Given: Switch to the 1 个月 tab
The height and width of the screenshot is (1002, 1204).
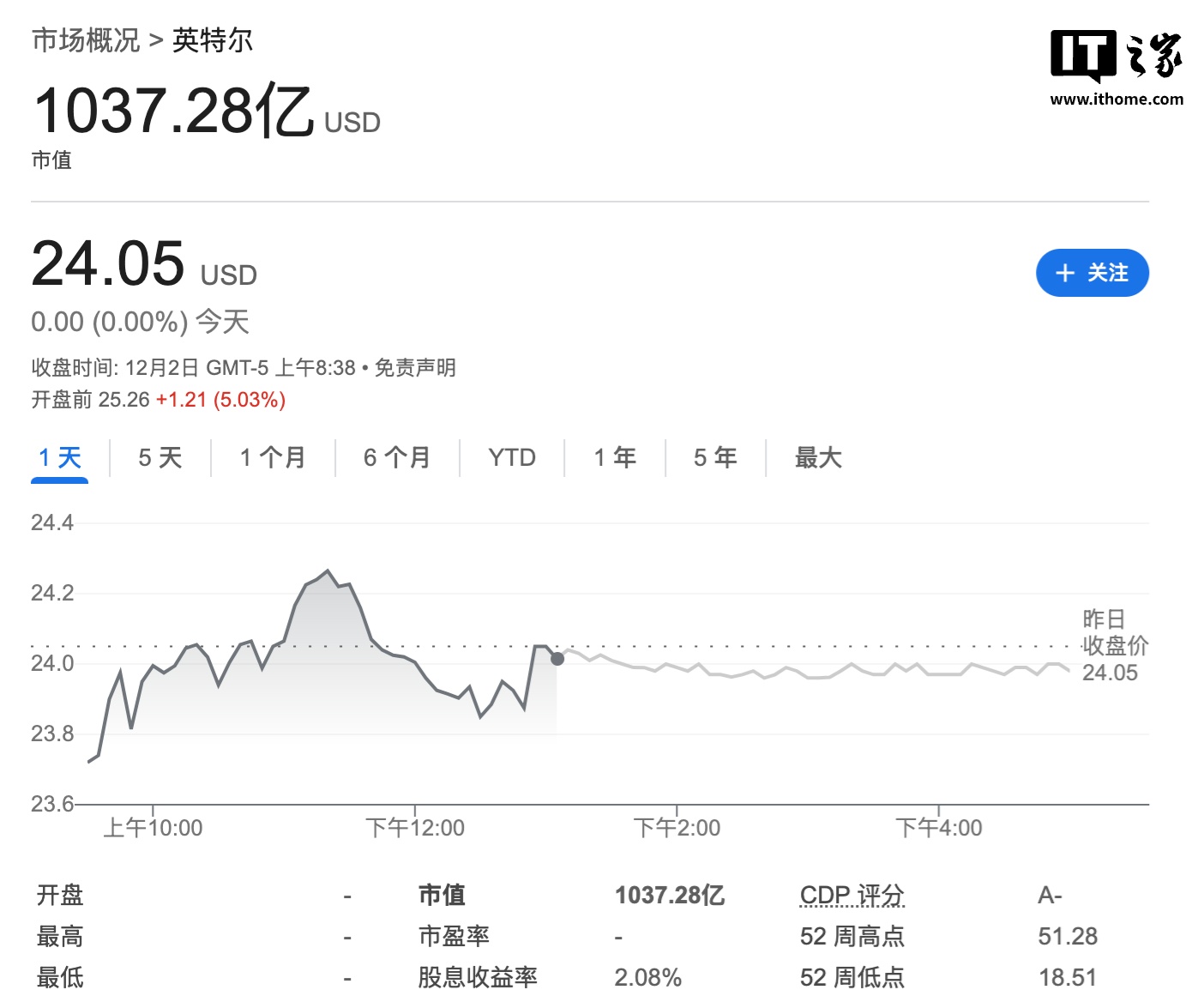Looking at the screenshot, I should pos(273,458).
